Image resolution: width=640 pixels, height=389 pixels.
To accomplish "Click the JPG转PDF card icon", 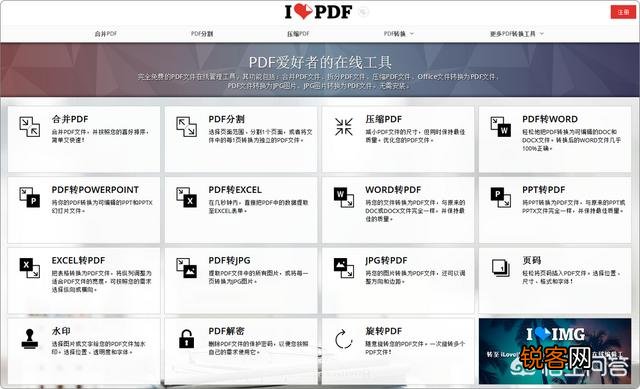I will coord(344,268).
